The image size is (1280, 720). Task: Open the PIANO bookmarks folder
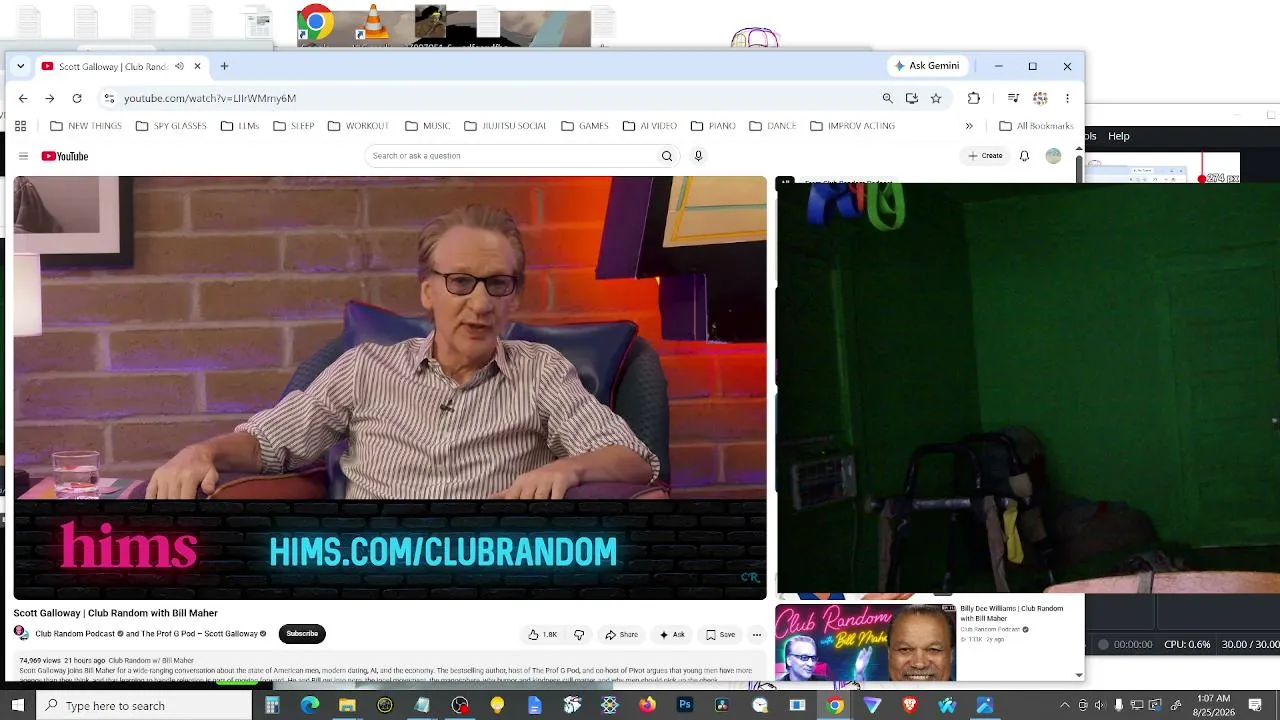[x=713, y=126]
